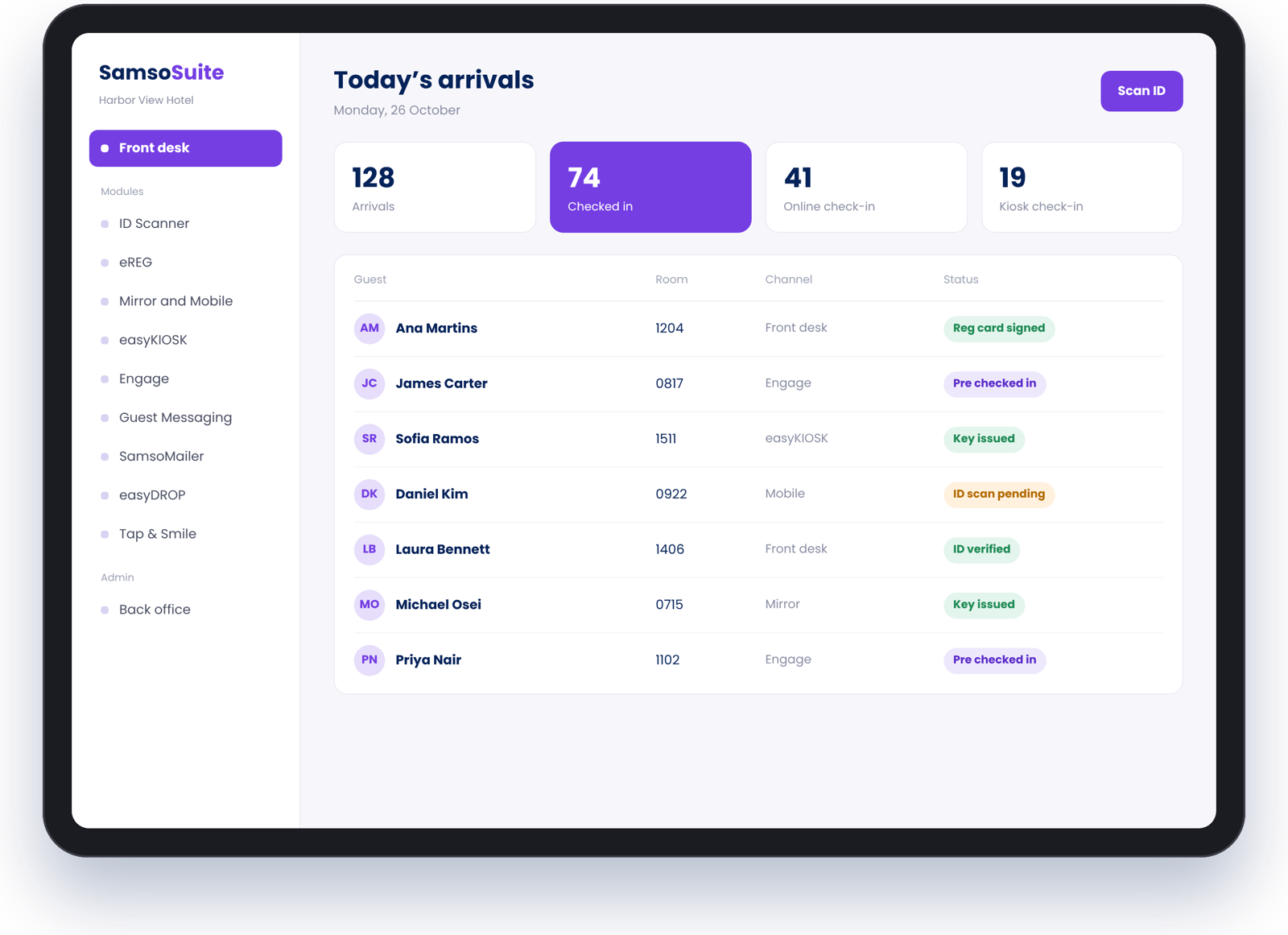Open guest Laura Bennett
Screen dimensions: 1288x935
pyautogui.click(x=443, y=549)
